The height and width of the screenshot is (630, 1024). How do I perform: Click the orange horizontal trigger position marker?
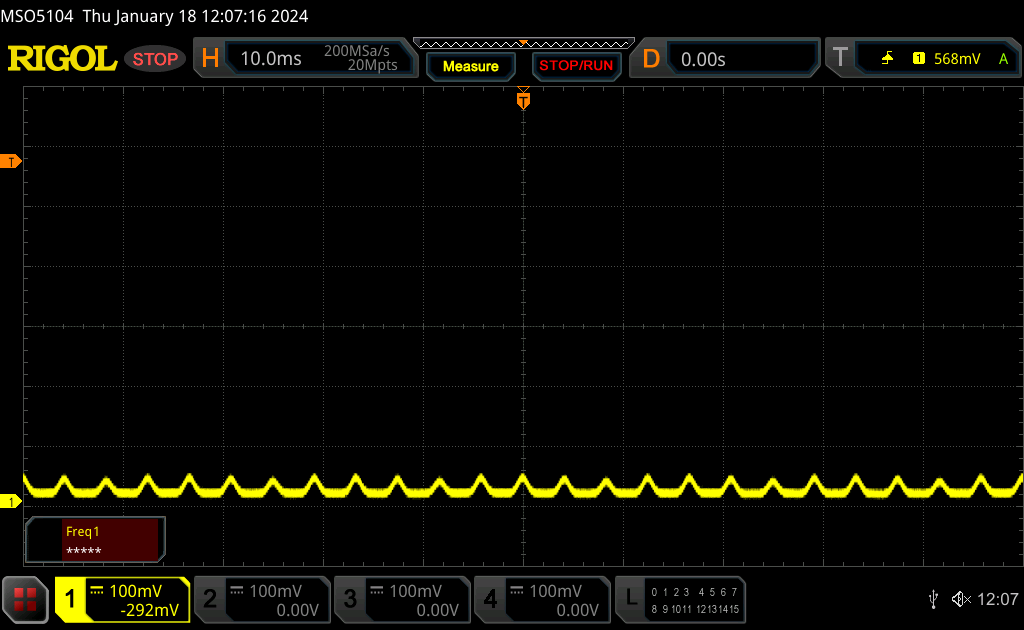tap(522, 100)
